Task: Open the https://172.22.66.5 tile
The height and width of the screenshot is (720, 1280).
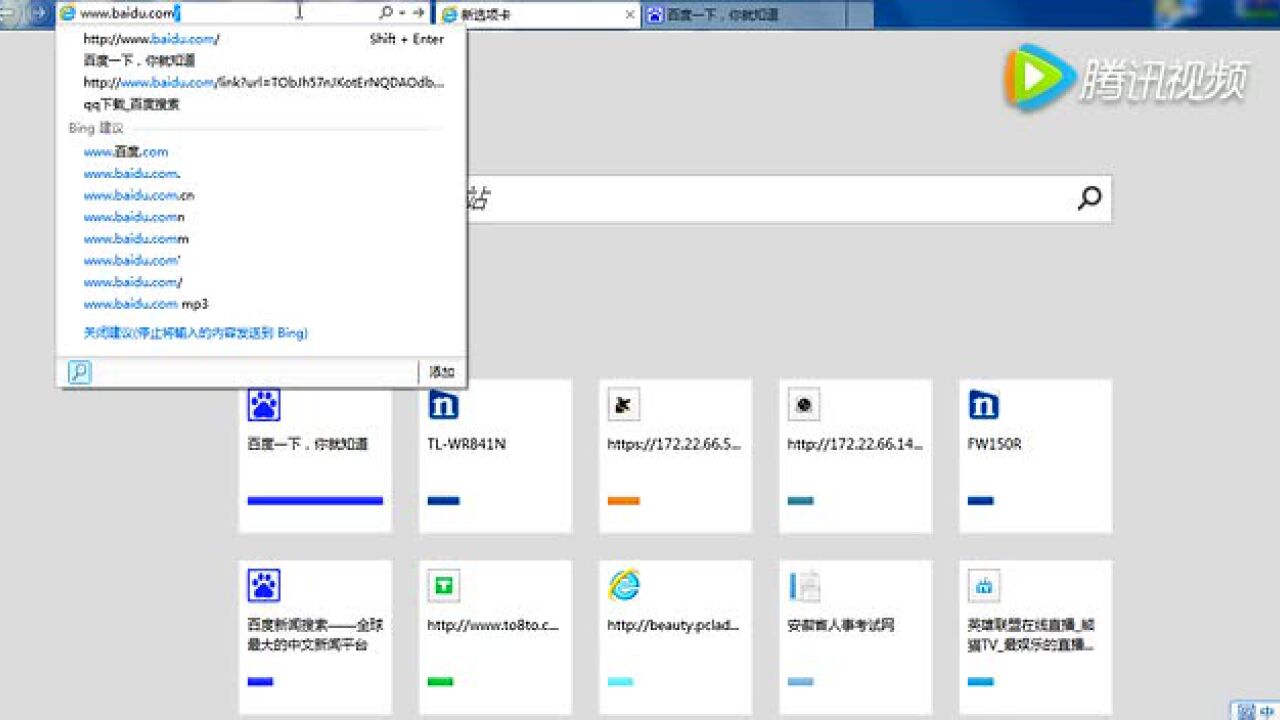Action: (675, 455)
